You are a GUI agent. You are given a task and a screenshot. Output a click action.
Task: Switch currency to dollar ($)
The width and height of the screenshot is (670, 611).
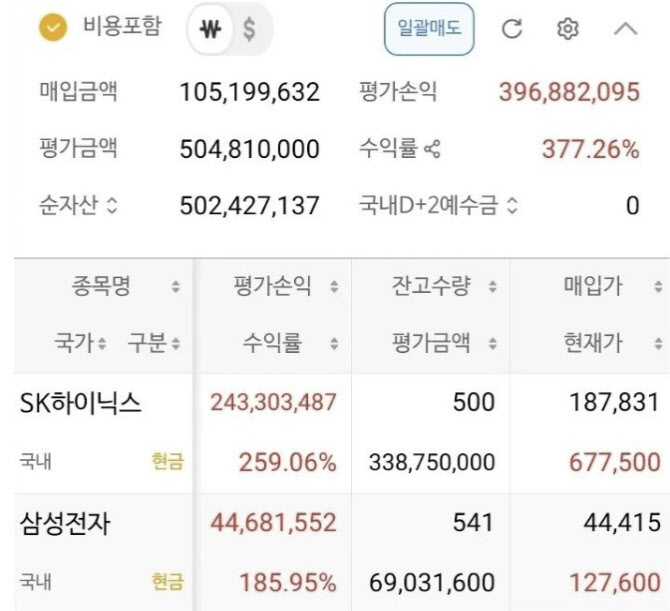(x=248, y=30)
